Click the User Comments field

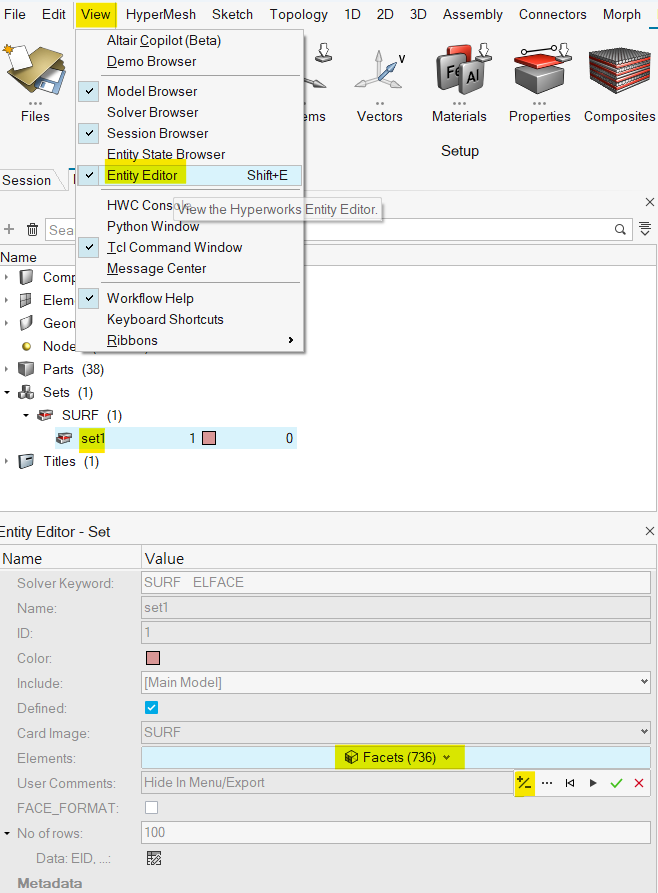[x=328, y=783]
